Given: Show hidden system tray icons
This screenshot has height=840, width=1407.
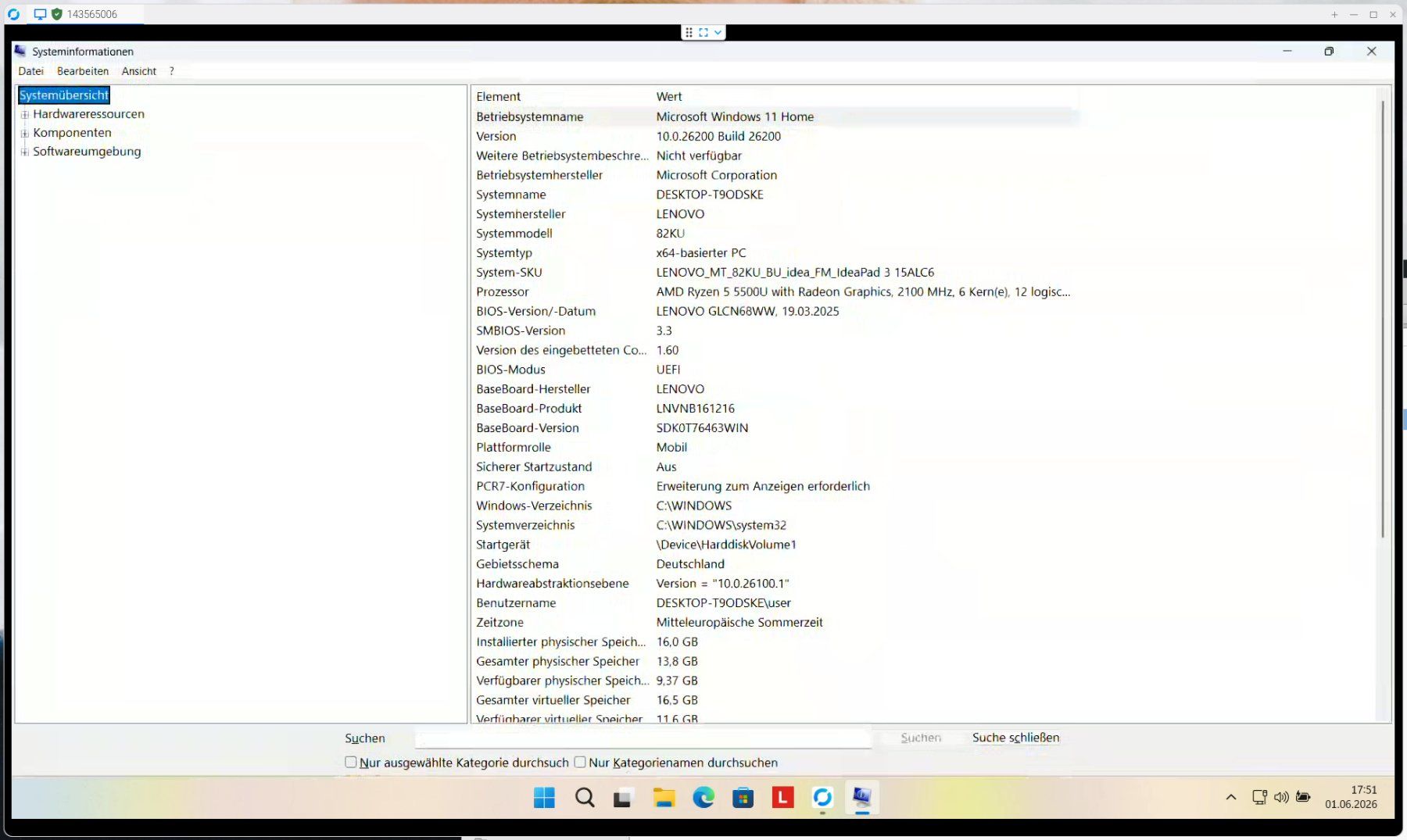Looking at the screenshot, I should pos(1231,797).
